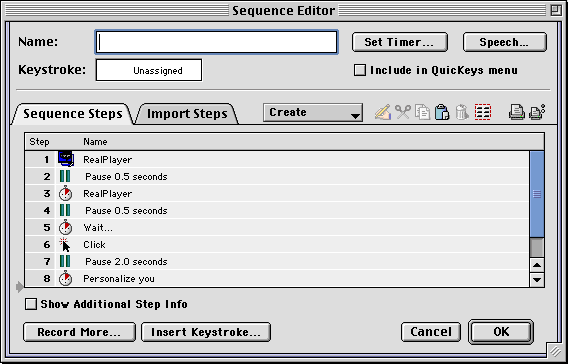The width and height of the screenshot is (568, 364).
Task: Click the stopwatch icon for Personalize you
Action: (66, 279)
